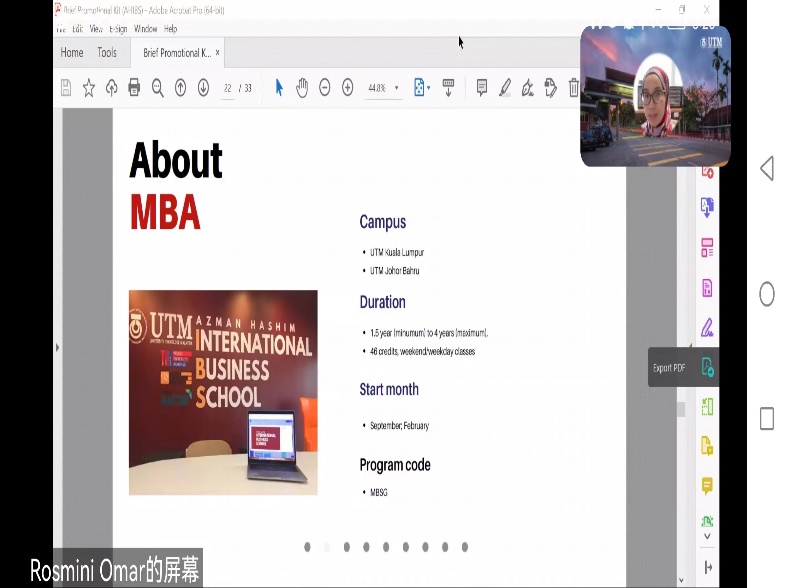Close the Brief Promotional Kit tab
The width and height of the screenshot is (787, 588).
[218, 53]
